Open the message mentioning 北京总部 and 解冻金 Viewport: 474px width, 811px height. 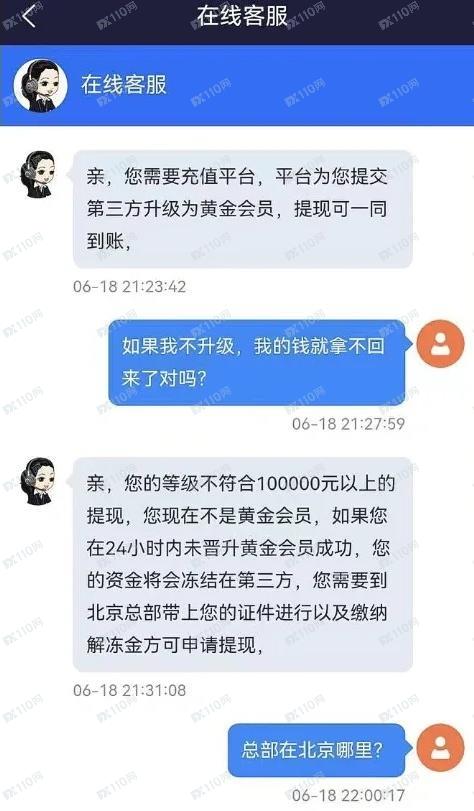pos(243,564)
